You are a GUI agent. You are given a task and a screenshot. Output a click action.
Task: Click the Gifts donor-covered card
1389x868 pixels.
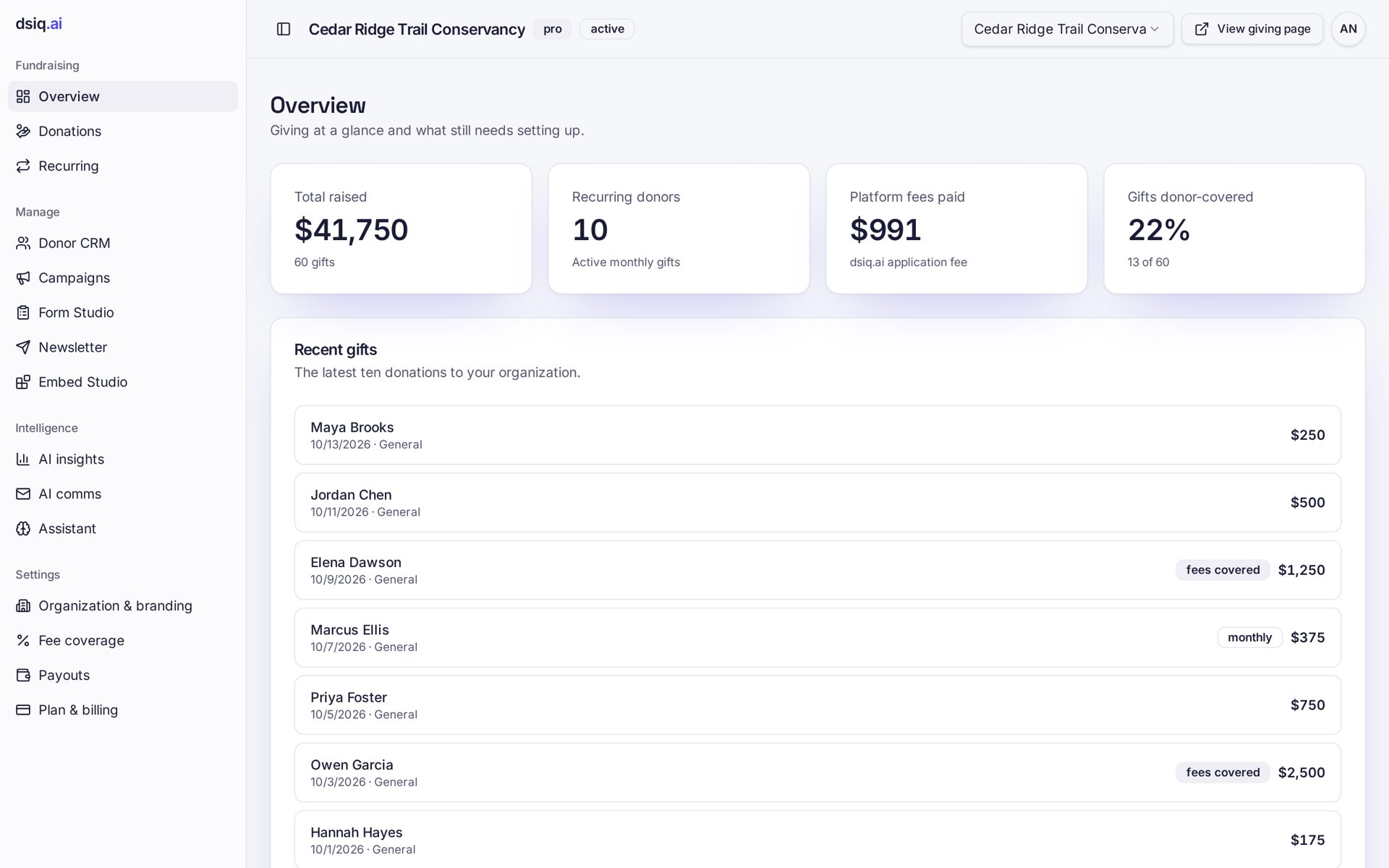pos(1234,229)
